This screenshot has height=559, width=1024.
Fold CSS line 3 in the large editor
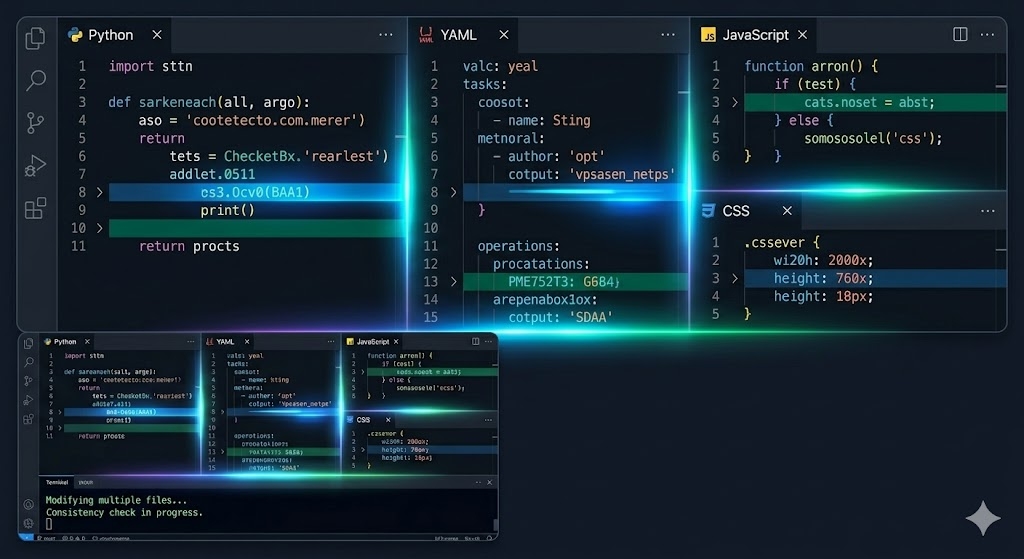point(735,278)
